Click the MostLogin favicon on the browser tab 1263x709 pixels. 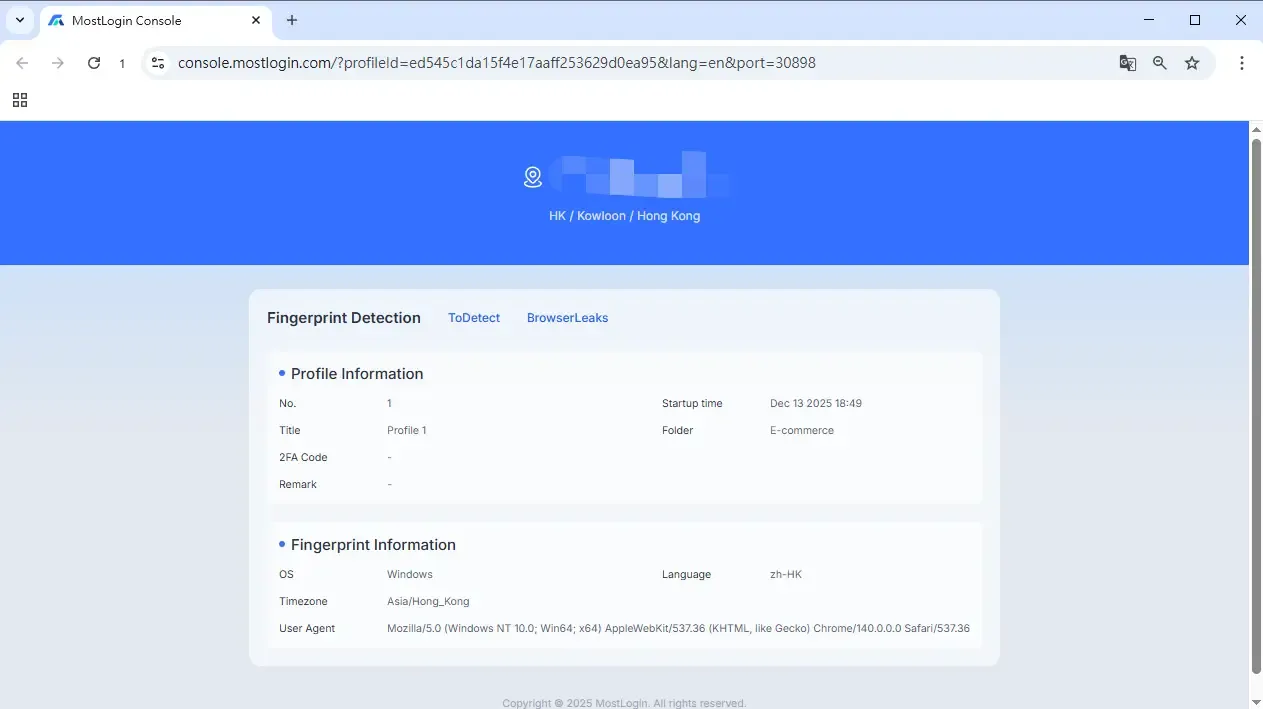pyautogui.click(x=57, y=20)
